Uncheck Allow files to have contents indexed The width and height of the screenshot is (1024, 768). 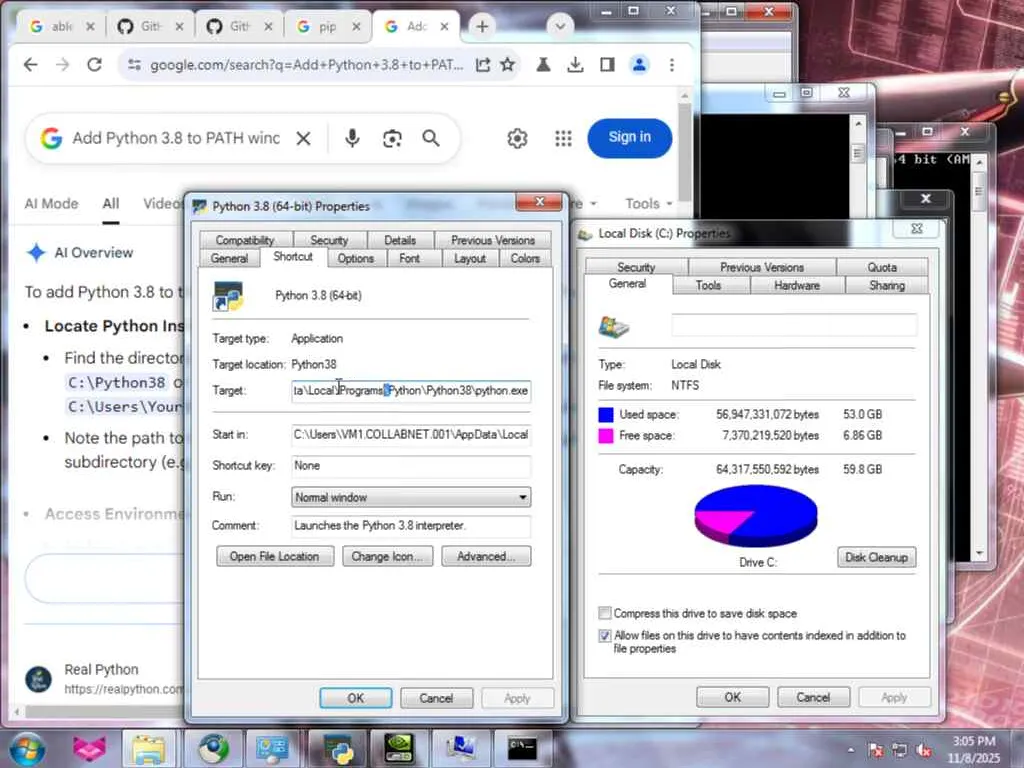(605, 635)
